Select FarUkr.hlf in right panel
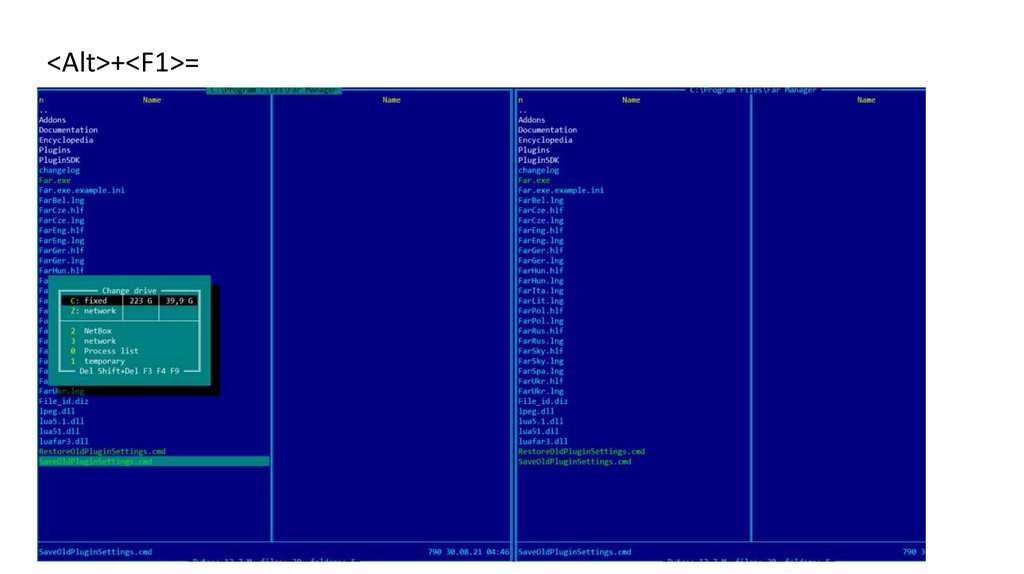 point(541,381)
